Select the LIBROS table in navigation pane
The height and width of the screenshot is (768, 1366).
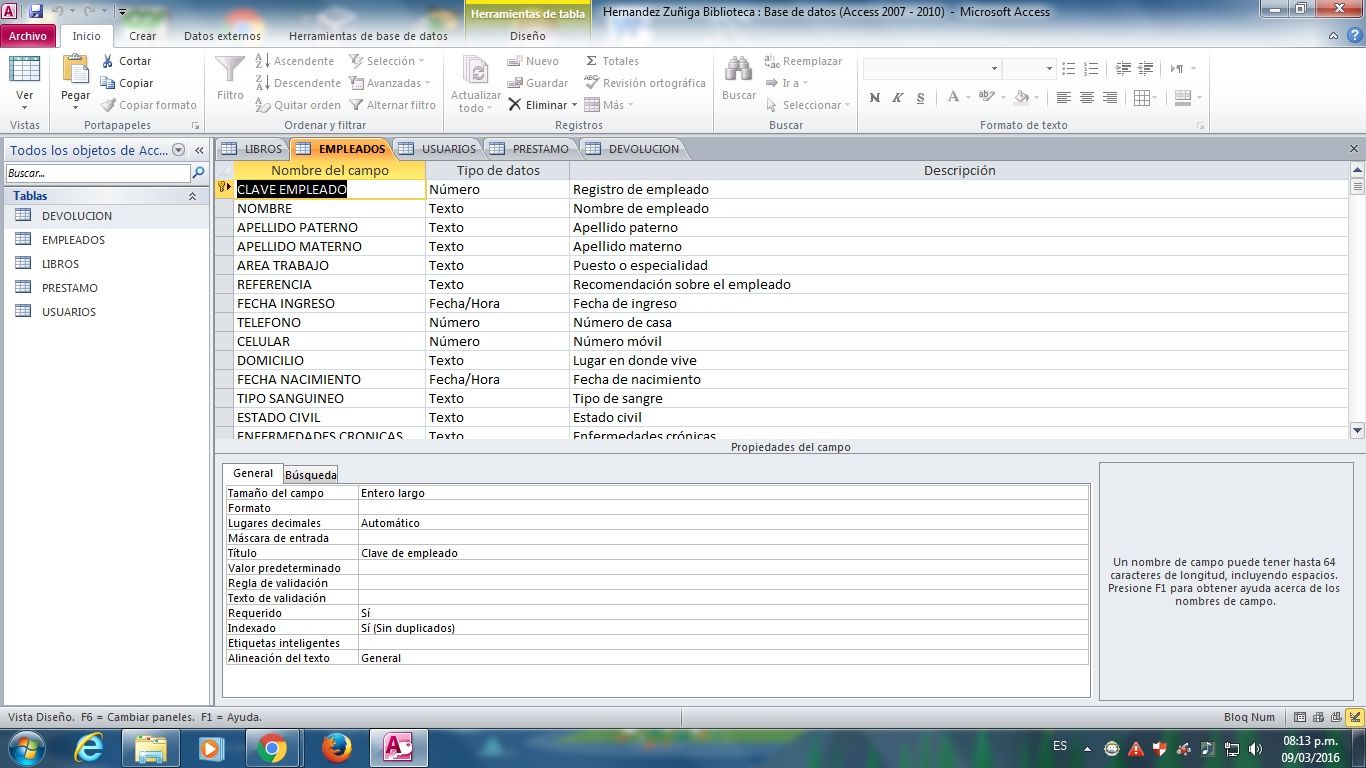60,264
